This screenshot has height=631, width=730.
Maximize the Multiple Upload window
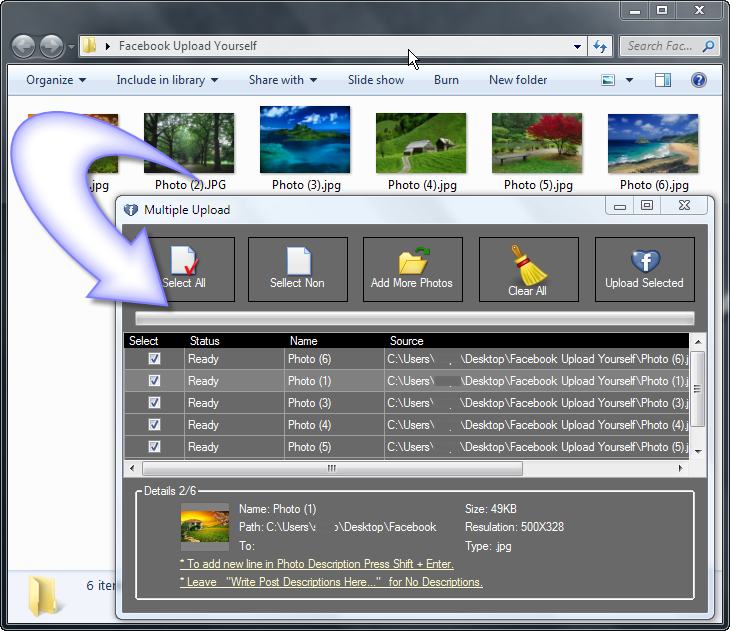click(x=647, y=205)
